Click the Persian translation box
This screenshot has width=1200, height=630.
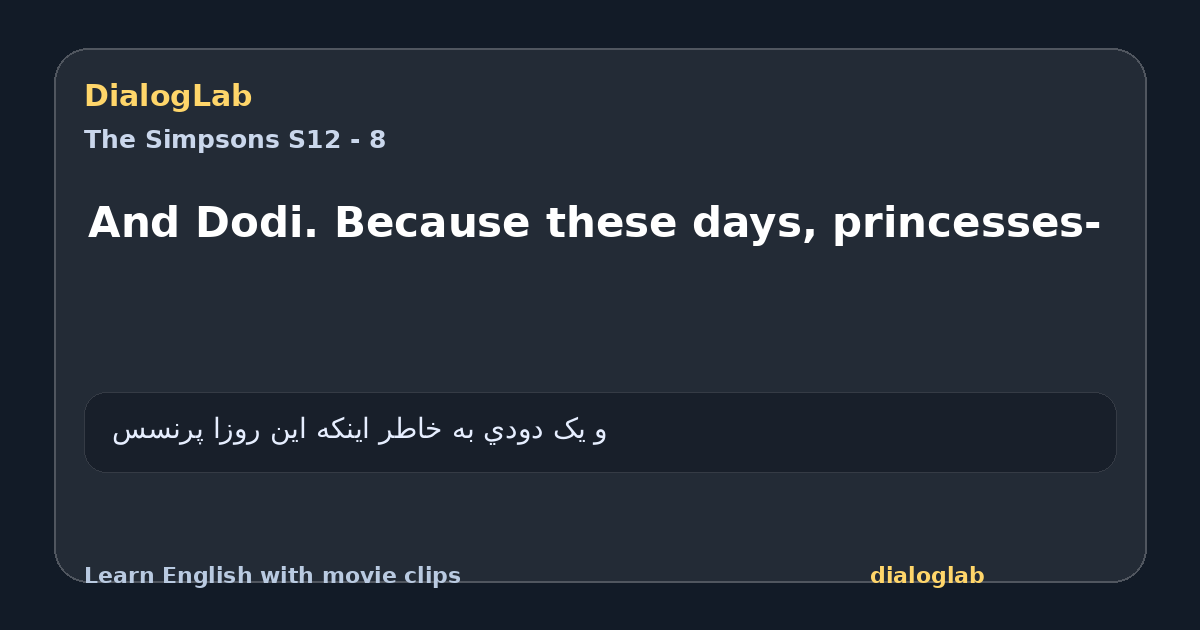pyautogui.click(x=600, y=432)
